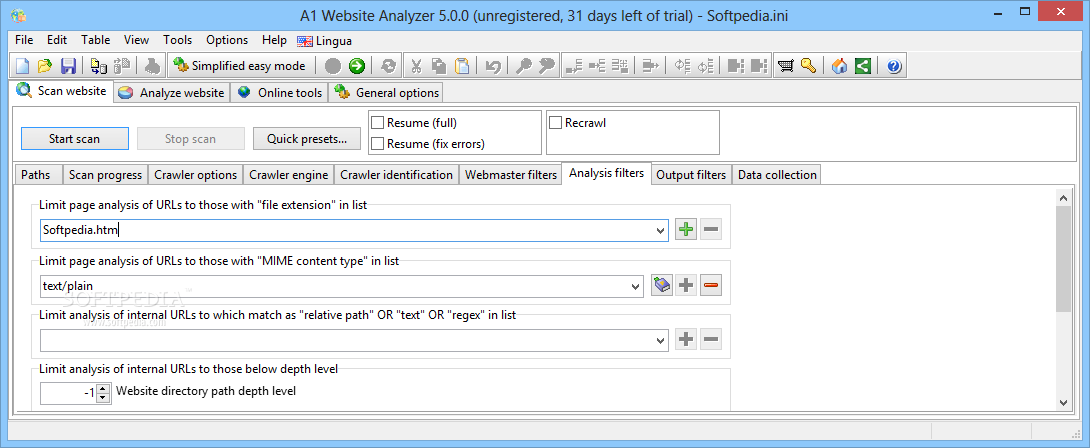Click the directory depth level value field
This screenshot has height=448, width=1090.
click(x=68, y=393)
